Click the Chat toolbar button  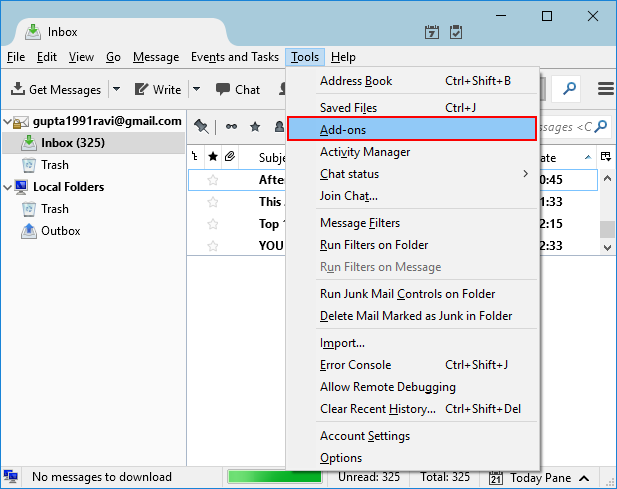(x=238, y=89)
